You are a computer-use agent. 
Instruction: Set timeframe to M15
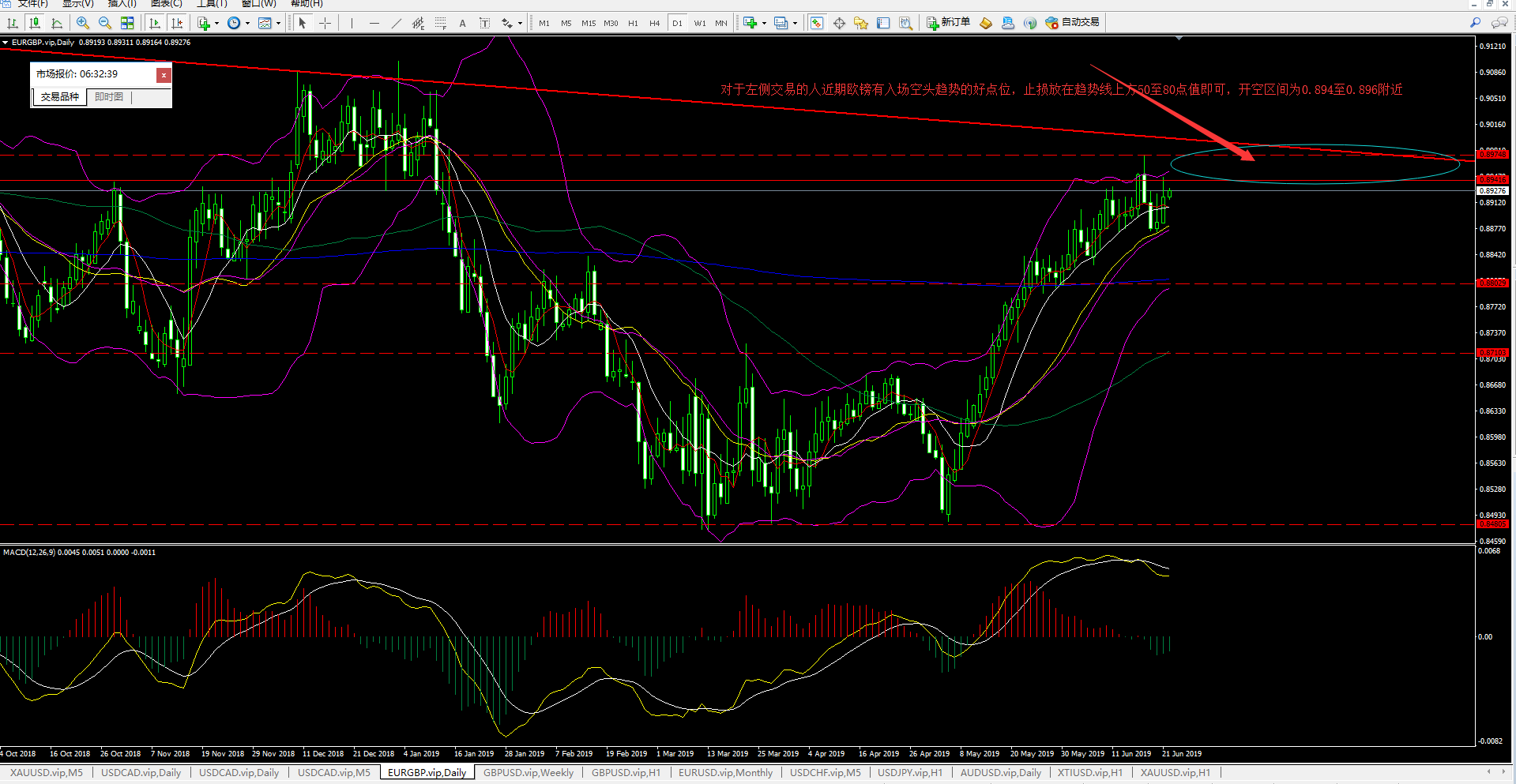pyautogui.click(x=589, y=23)
